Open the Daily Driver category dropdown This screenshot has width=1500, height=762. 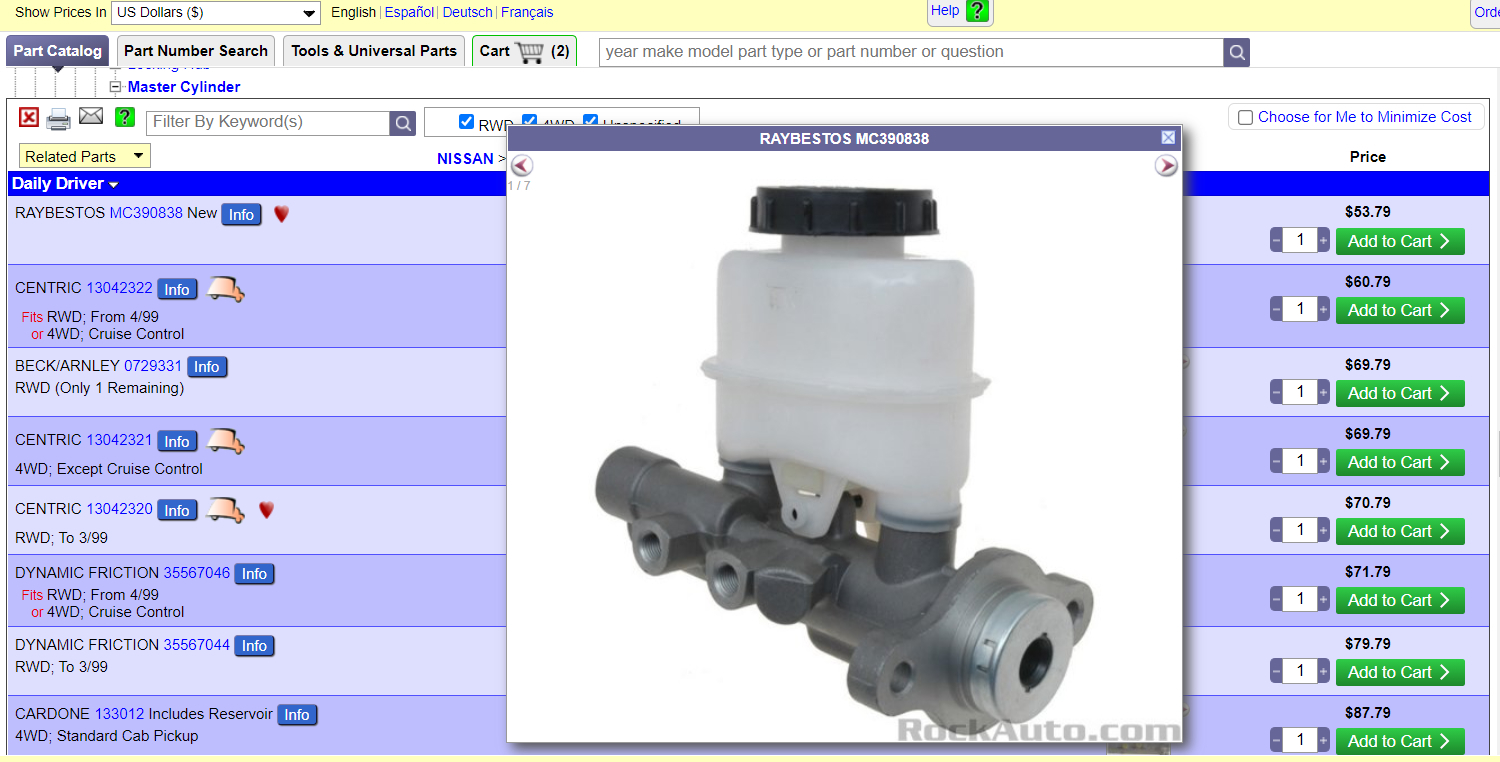coord(65,184)
